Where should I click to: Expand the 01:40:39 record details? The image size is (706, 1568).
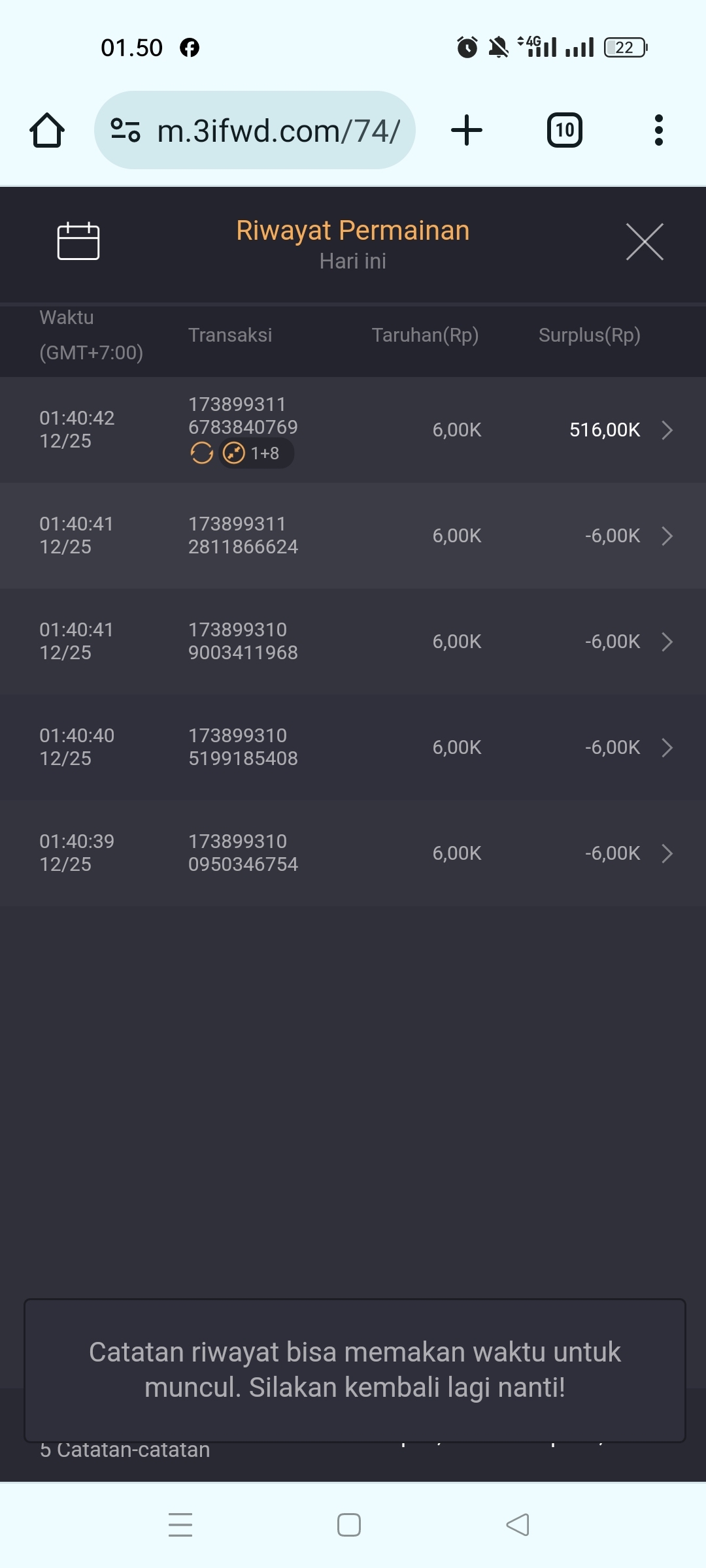point(667,853)
